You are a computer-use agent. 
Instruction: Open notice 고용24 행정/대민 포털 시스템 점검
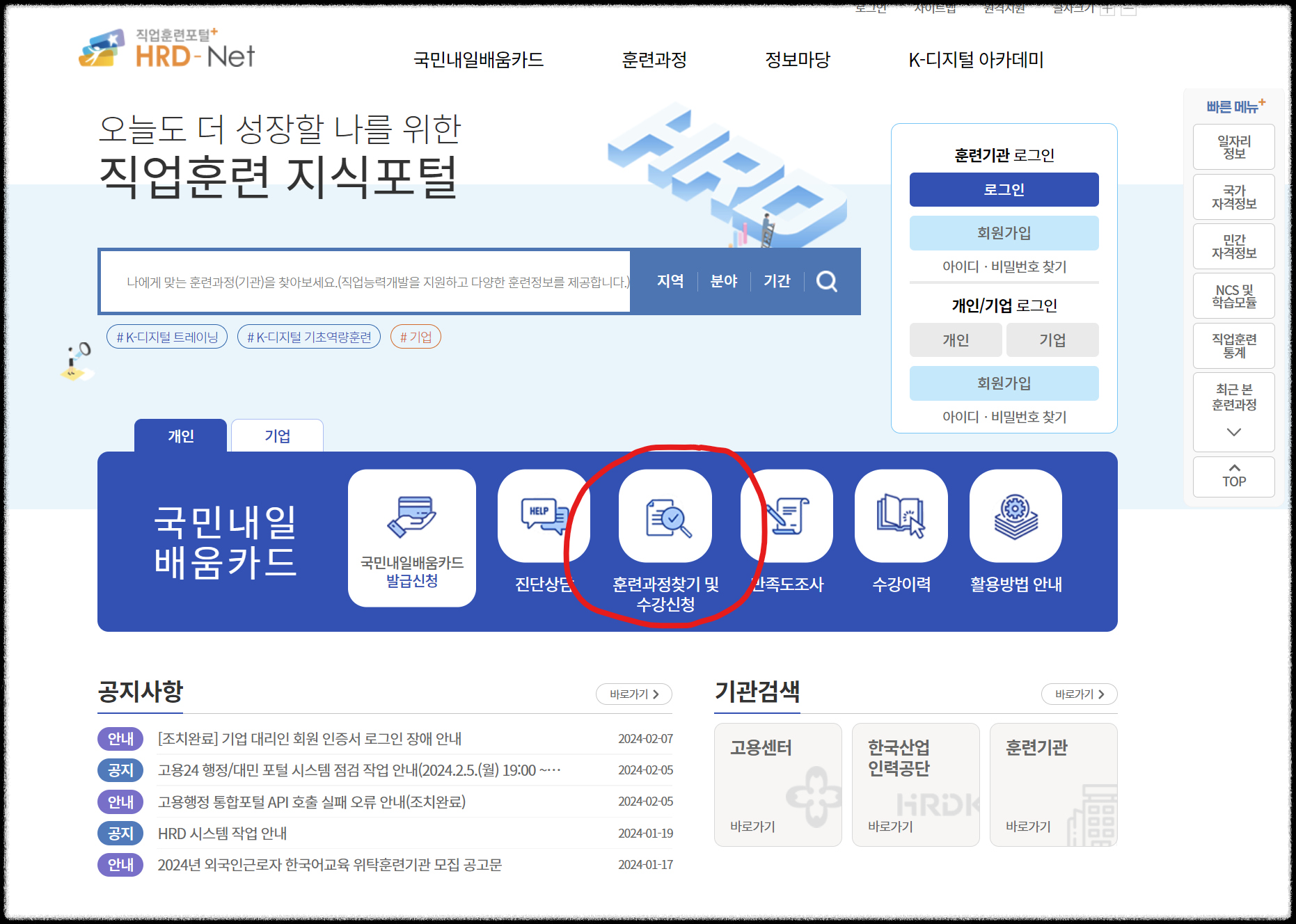click(x=359, y=770)
